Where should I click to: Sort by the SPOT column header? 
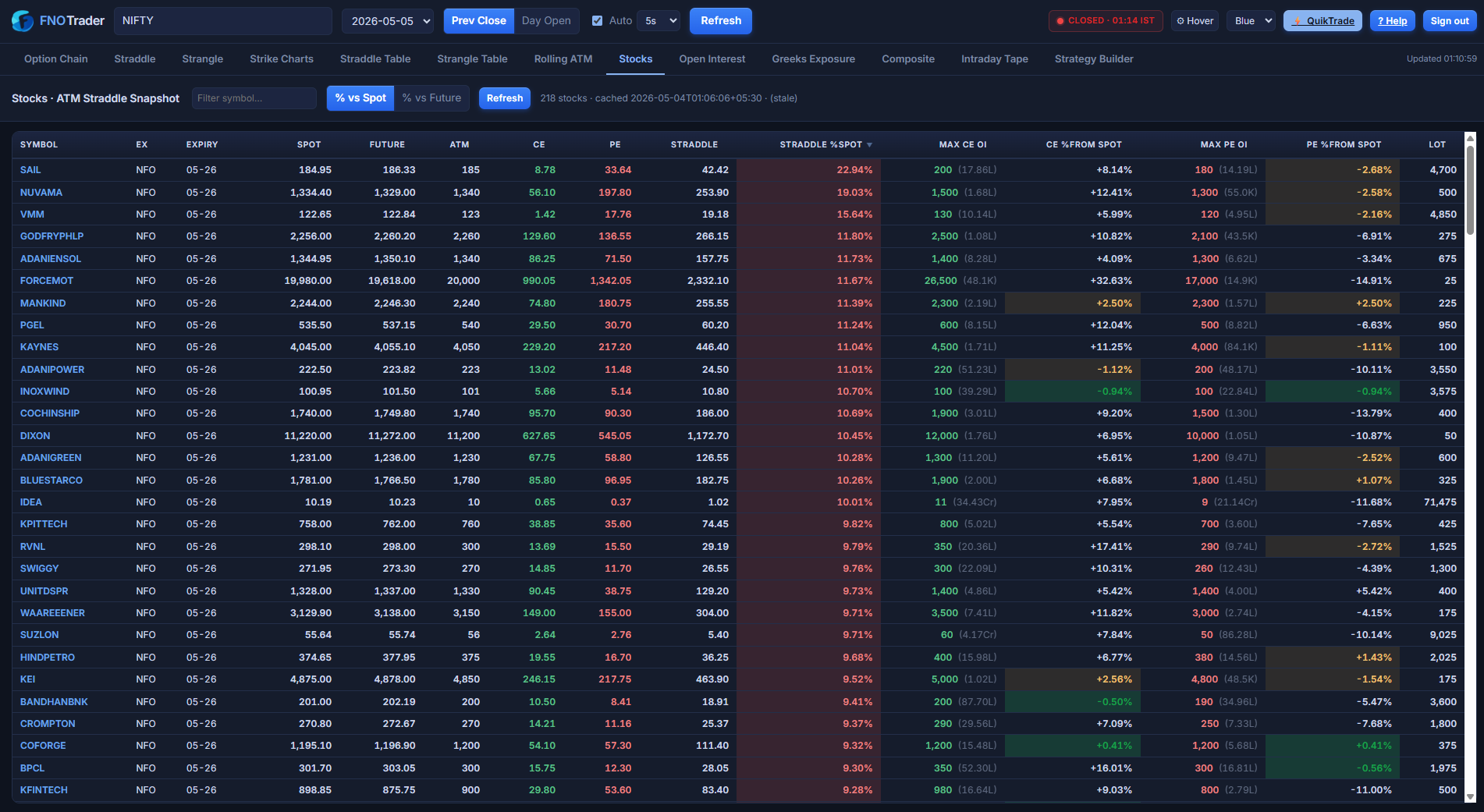click(x=309, y=145)
